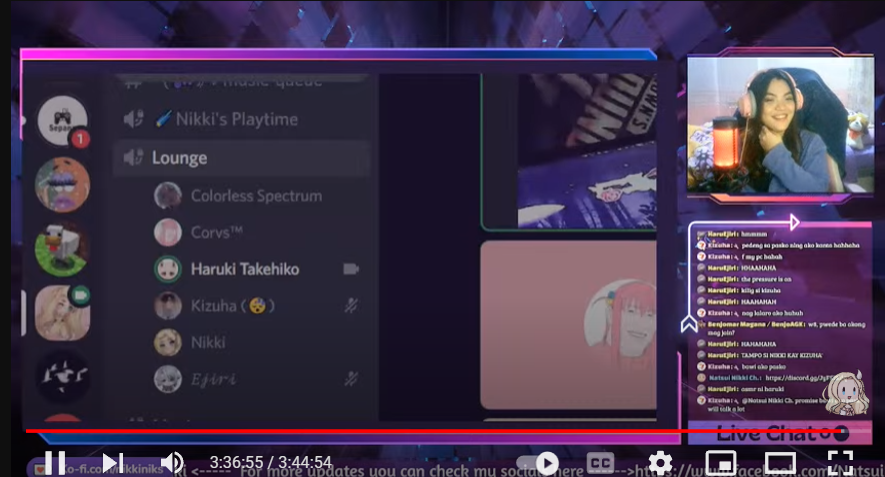Click the chibi mascot in chat overlay
The width and height of the screenshot is (885, 477).
(x=844, y=393)
